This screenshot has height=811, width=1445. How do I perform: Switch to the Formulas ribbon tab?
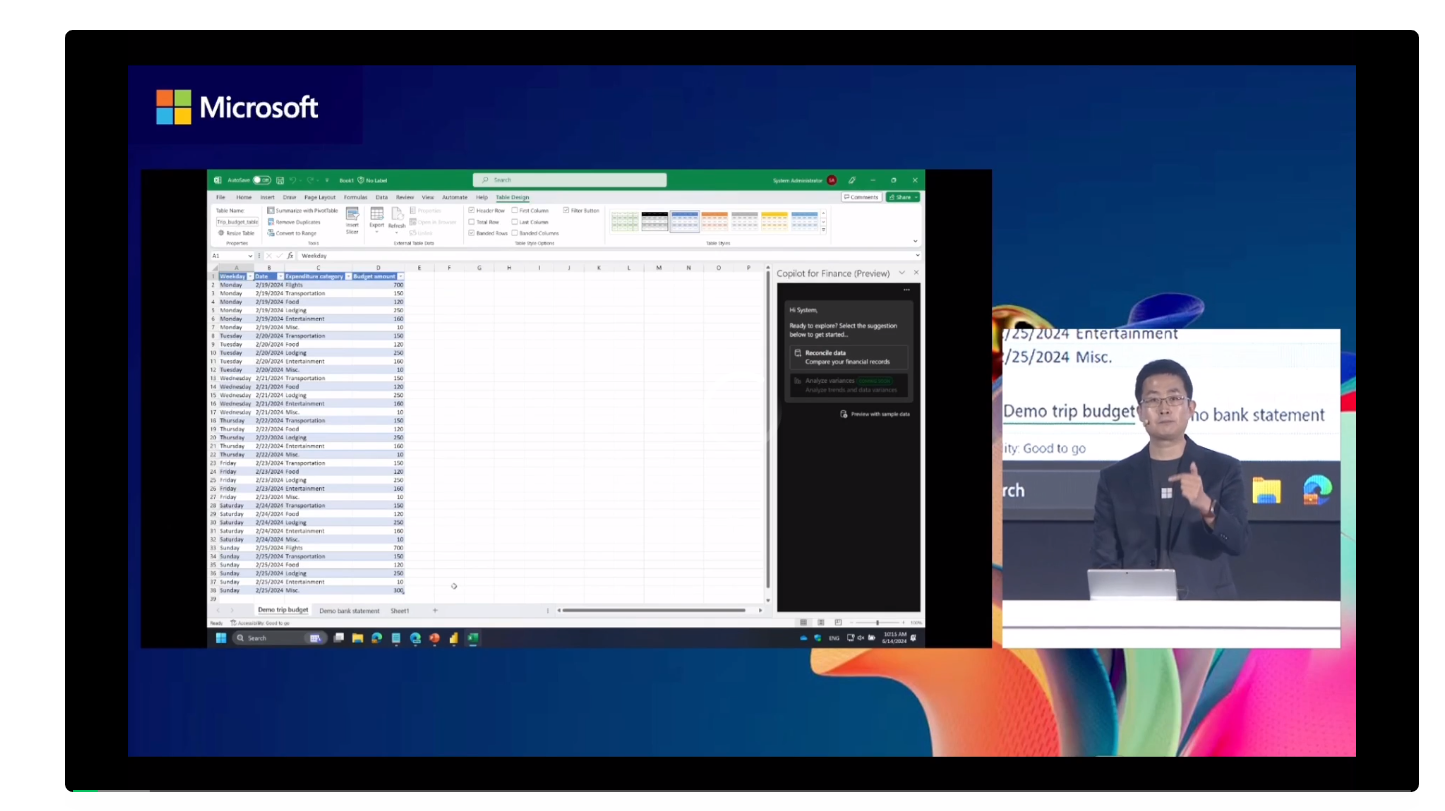pyautogui.click(x=356, y=197)
